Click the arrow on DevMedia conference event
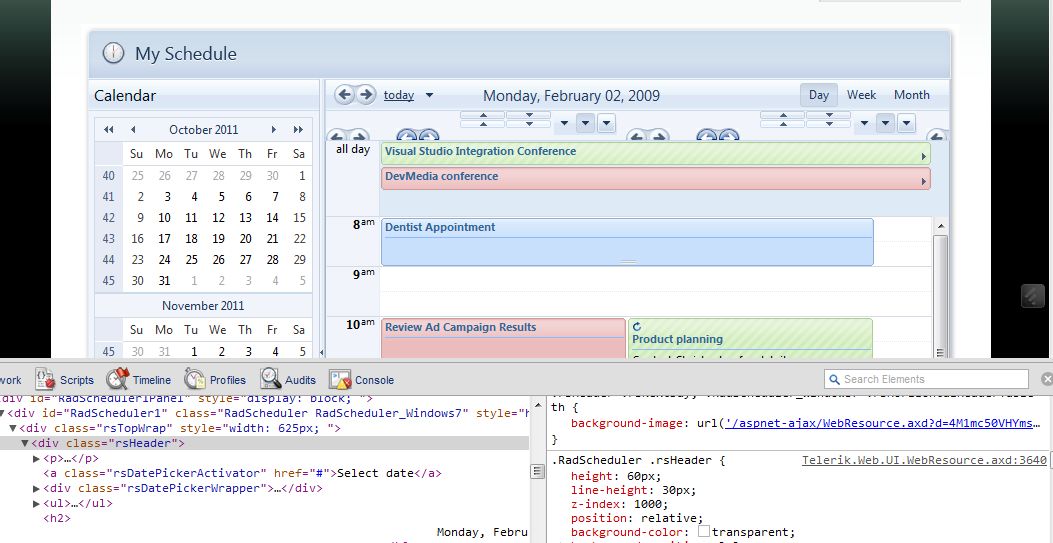 click(x=924, y=181)
